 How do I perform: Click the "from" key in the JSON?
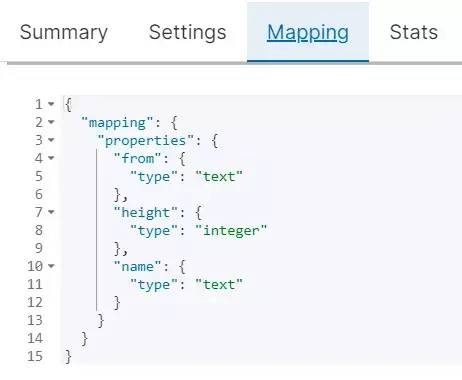[137, 159]
